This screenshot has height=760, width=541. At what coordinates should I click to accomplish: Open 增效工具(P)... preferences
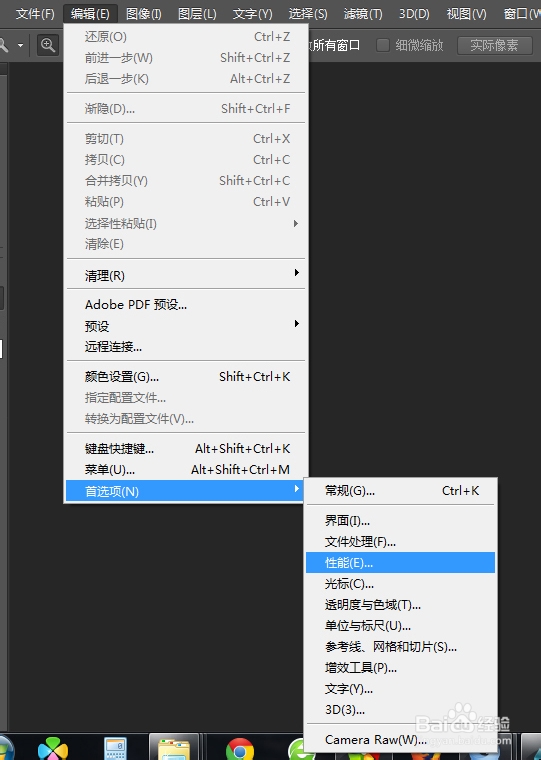click(400, 668)
